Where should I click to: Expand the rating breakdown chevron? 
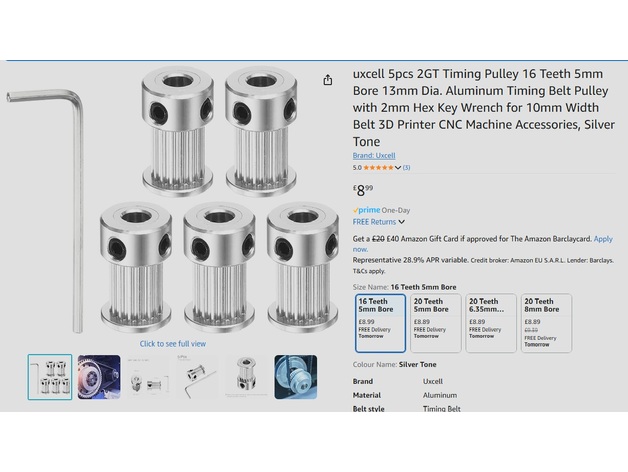point(398,168)
